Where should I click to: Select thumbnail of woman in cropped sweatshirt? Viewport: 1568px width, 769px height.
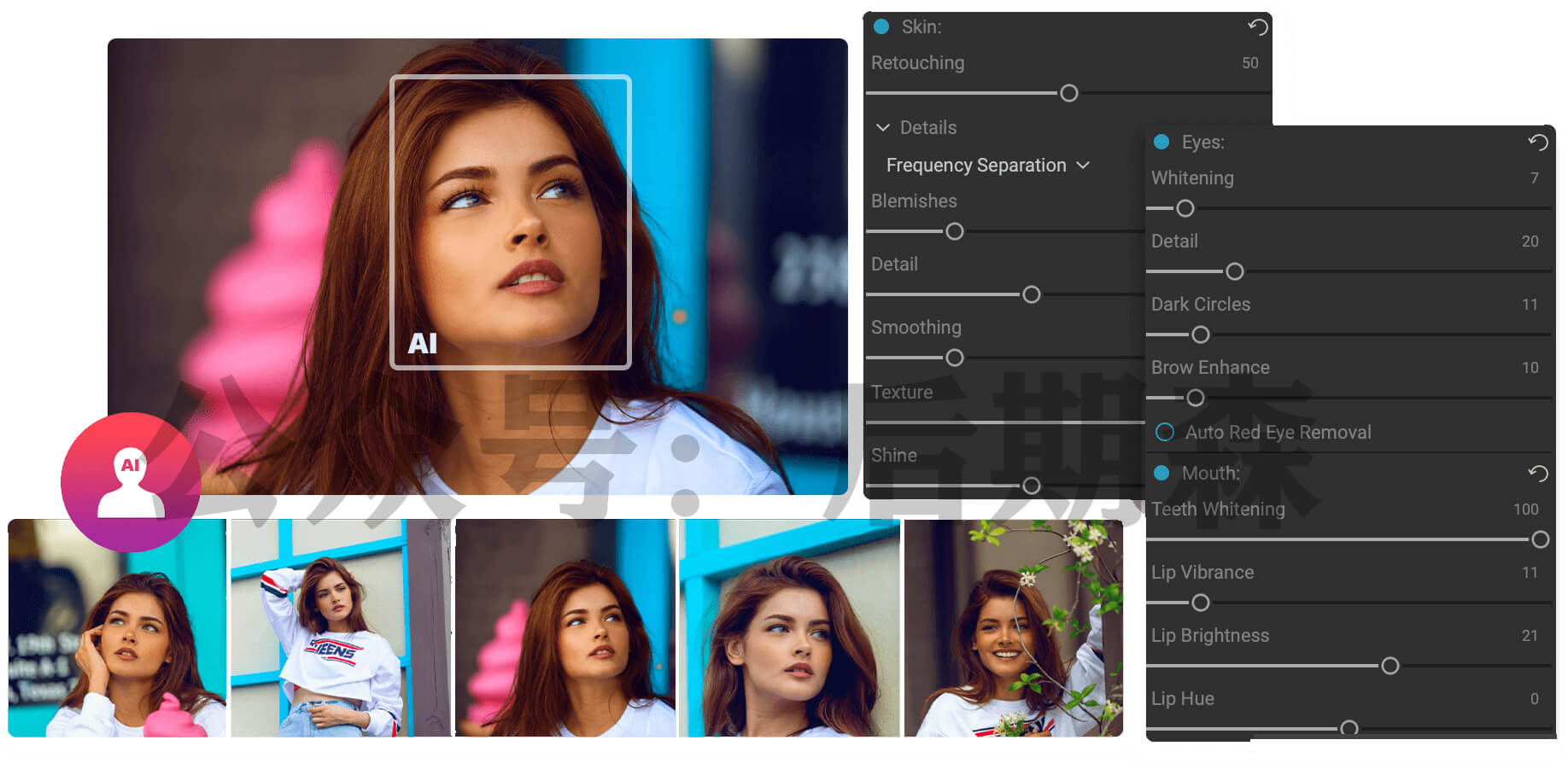(x=341, y=627)
